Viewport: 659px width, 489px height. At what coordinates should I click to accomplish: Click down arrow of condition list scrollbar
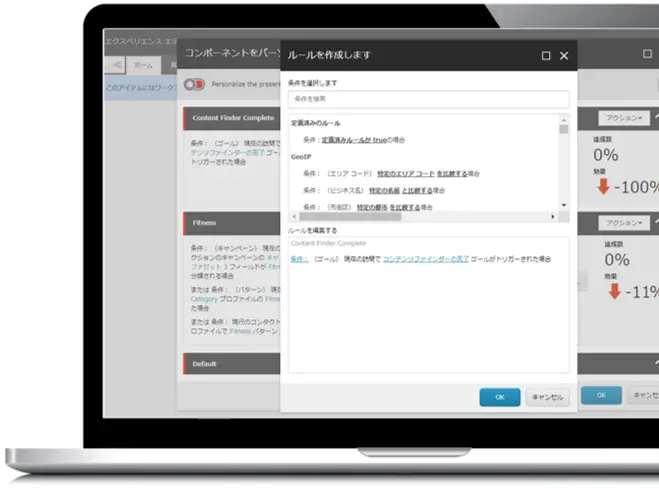(564, 204)
